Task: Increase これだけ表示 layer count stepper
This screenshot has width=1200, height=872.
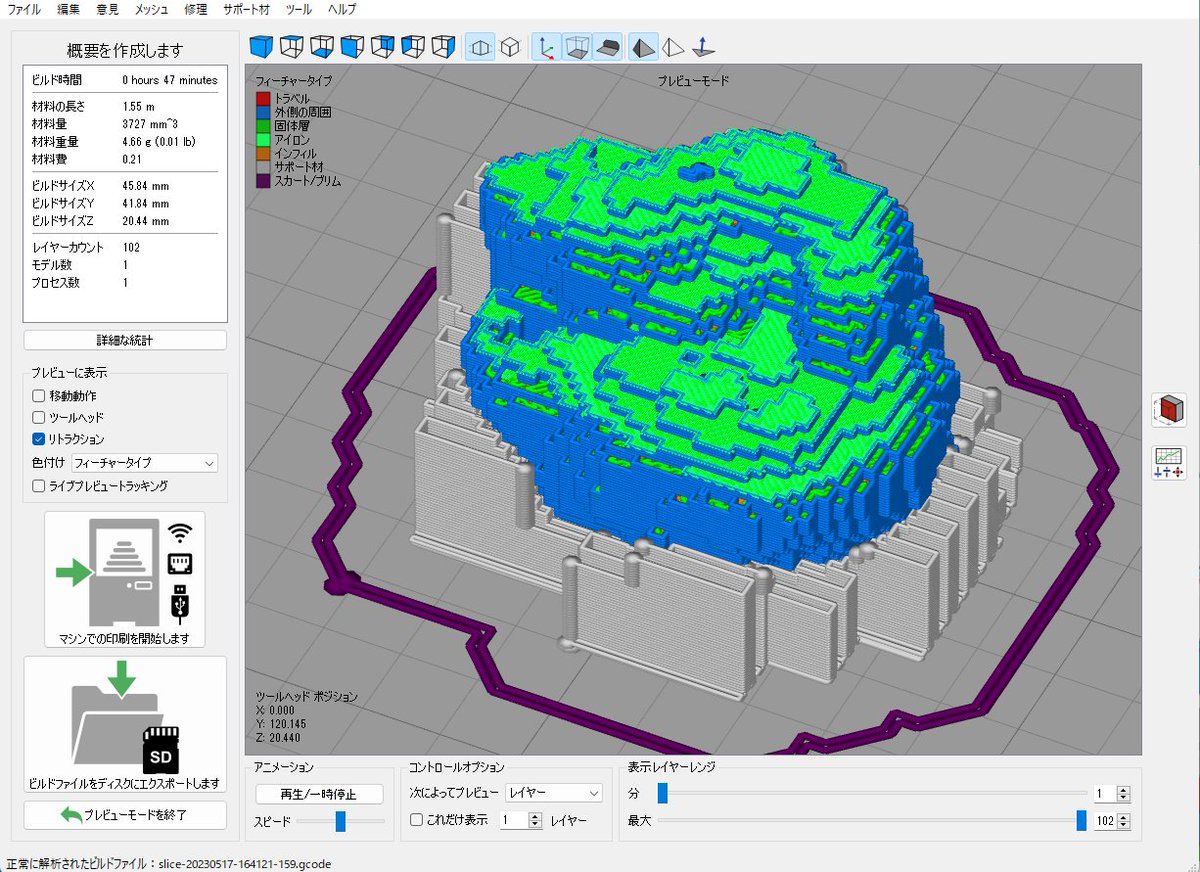Action: (x=534, y=816)
